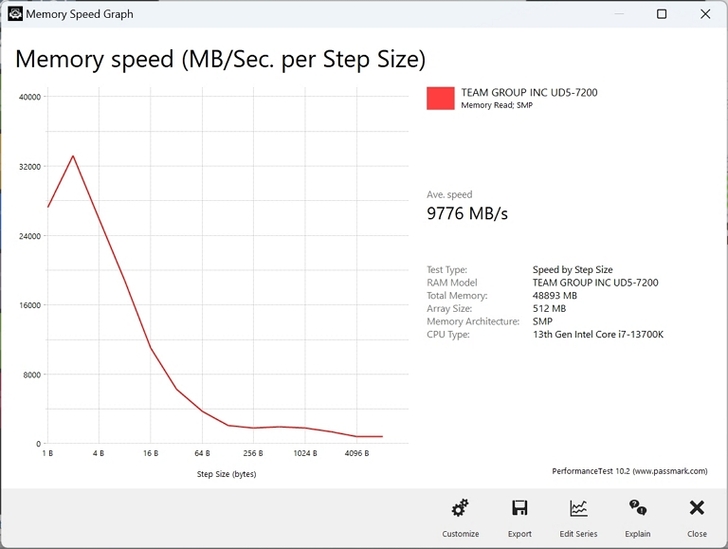
Task: Close the window via title bar X
Action: 705,14
